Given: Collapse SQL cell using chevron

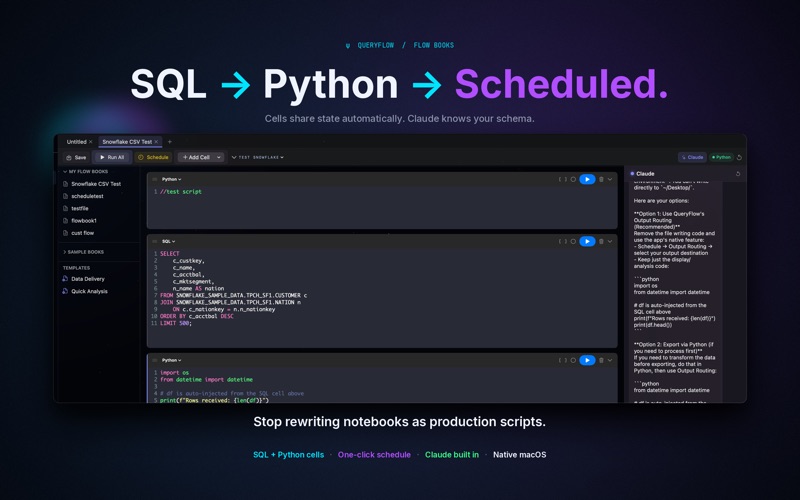Looking at the screenshot, I should (610, 241).
